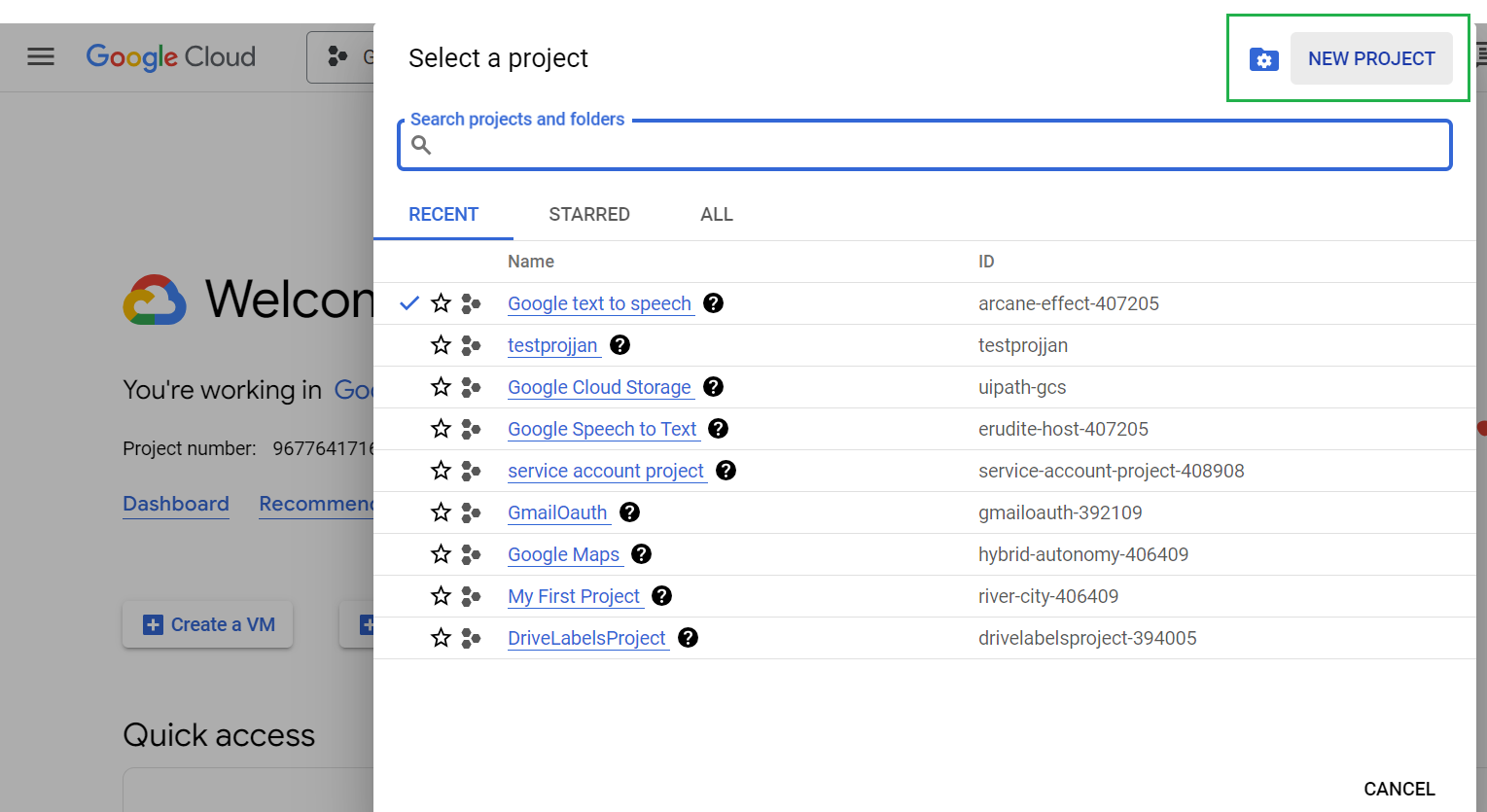
Task: Open the service account project link
Action: coord(606,471)
